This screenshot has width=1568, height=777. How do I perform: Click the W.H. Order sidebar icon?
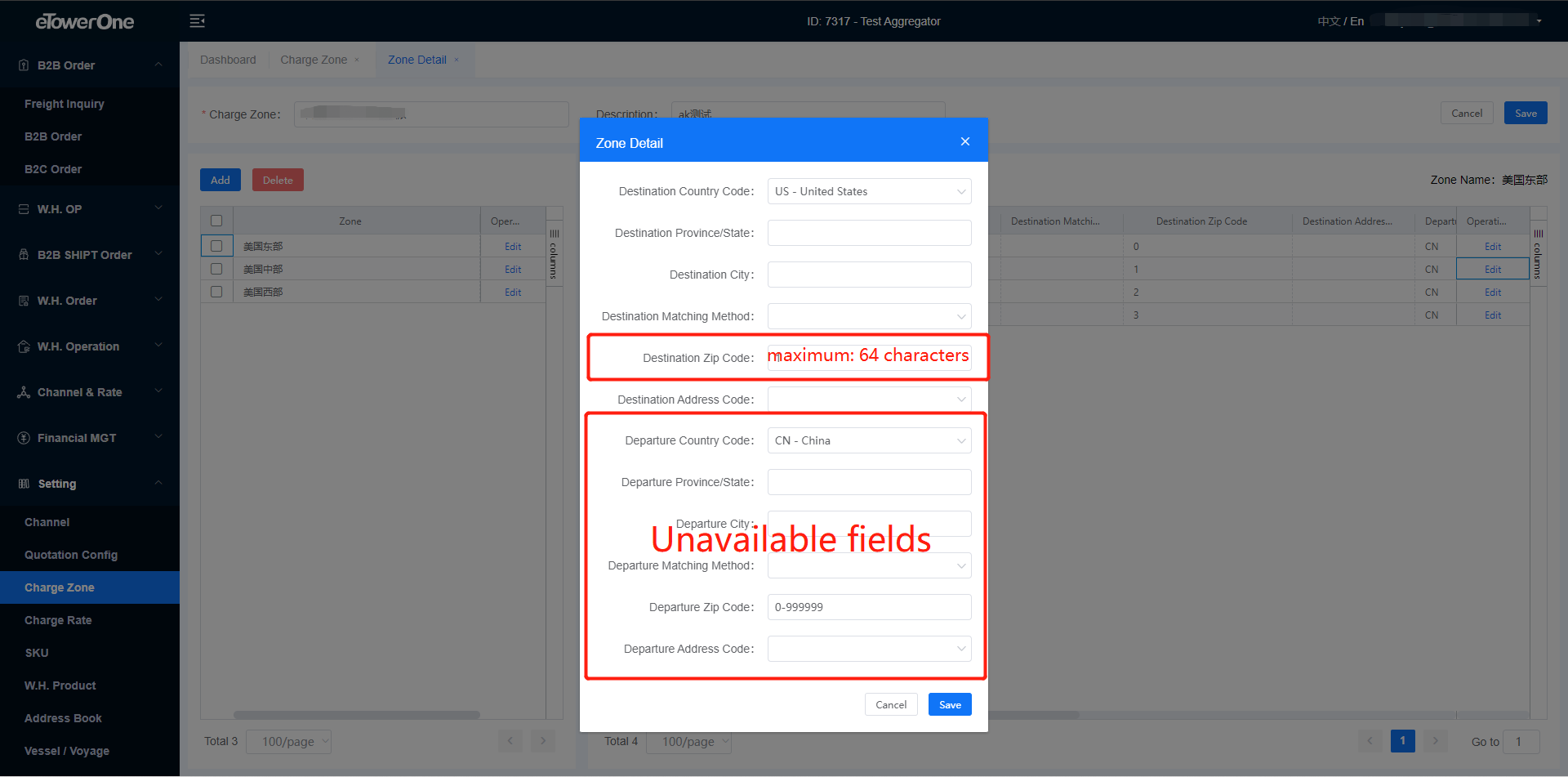[x=24, y=301]
